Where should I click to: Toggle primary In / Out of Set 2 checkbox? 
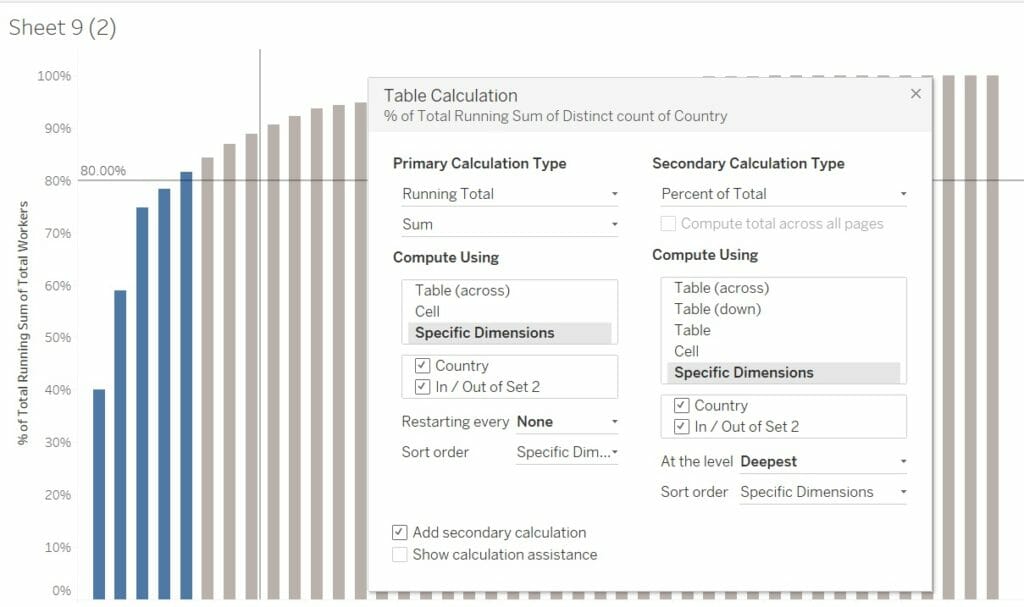422,387
